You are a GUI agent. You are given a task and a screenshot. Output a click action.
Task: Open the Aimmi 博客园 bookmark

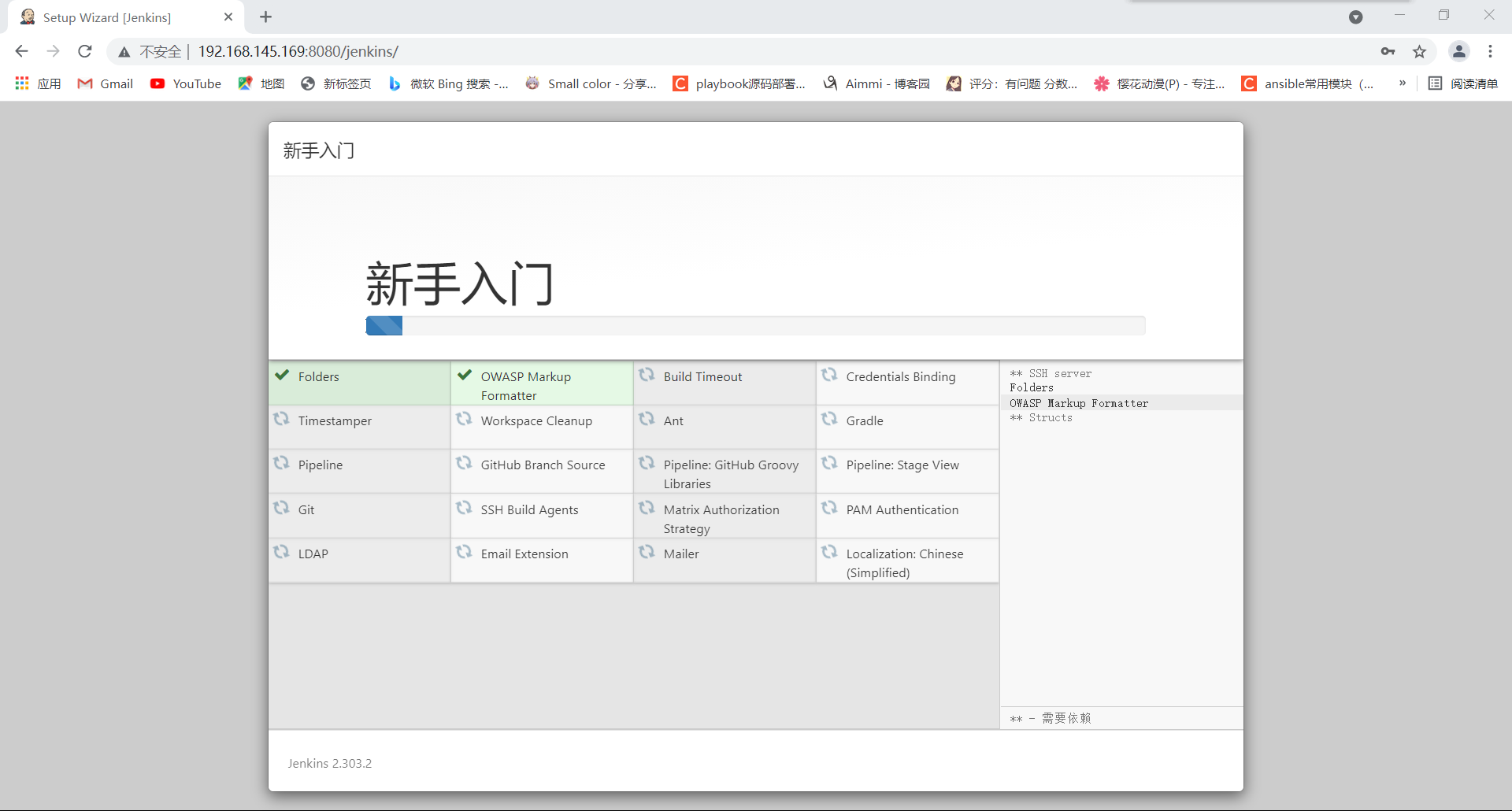(876, 83)
